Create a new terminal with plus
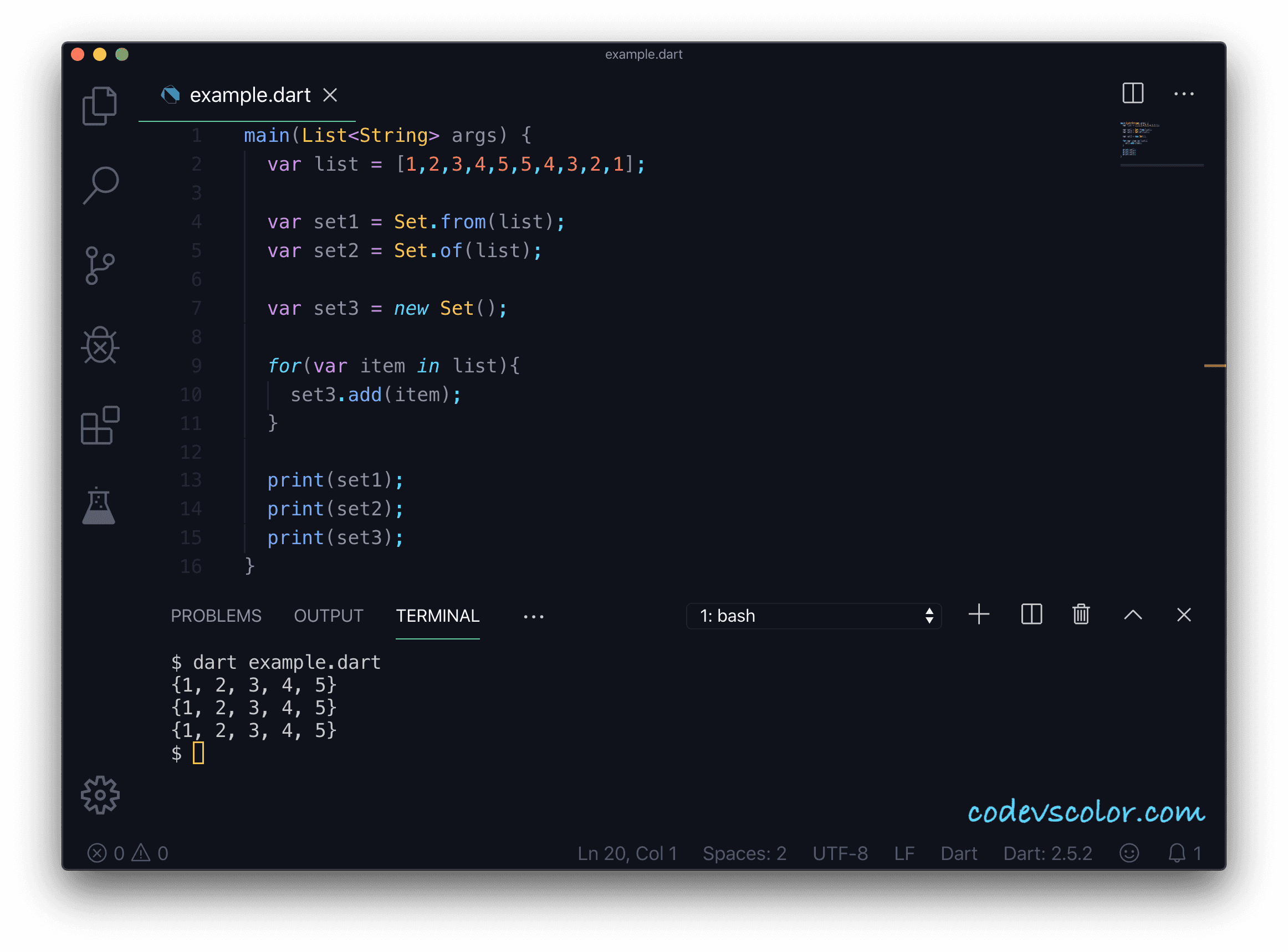 pyautogui.click(x=979, y=615)
